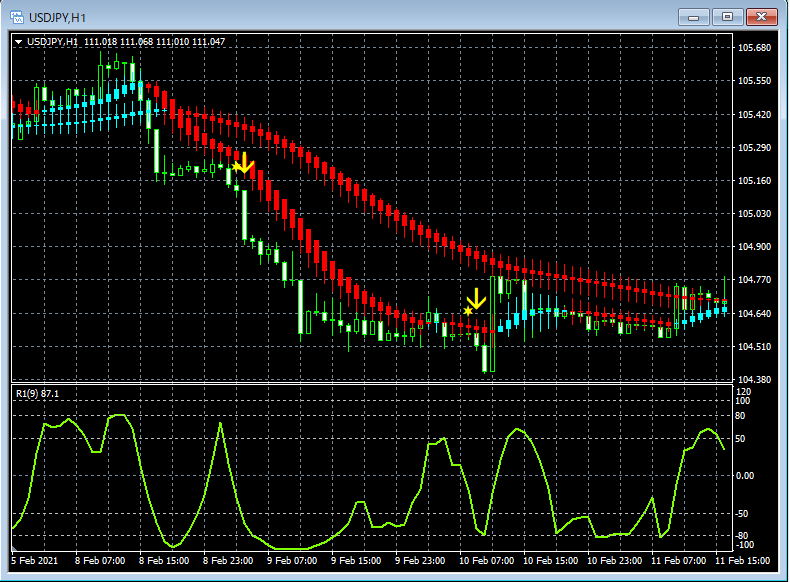
Task: Open the chart dropdown triangle beside USDJPY,H1
Action: click(18, 42)
